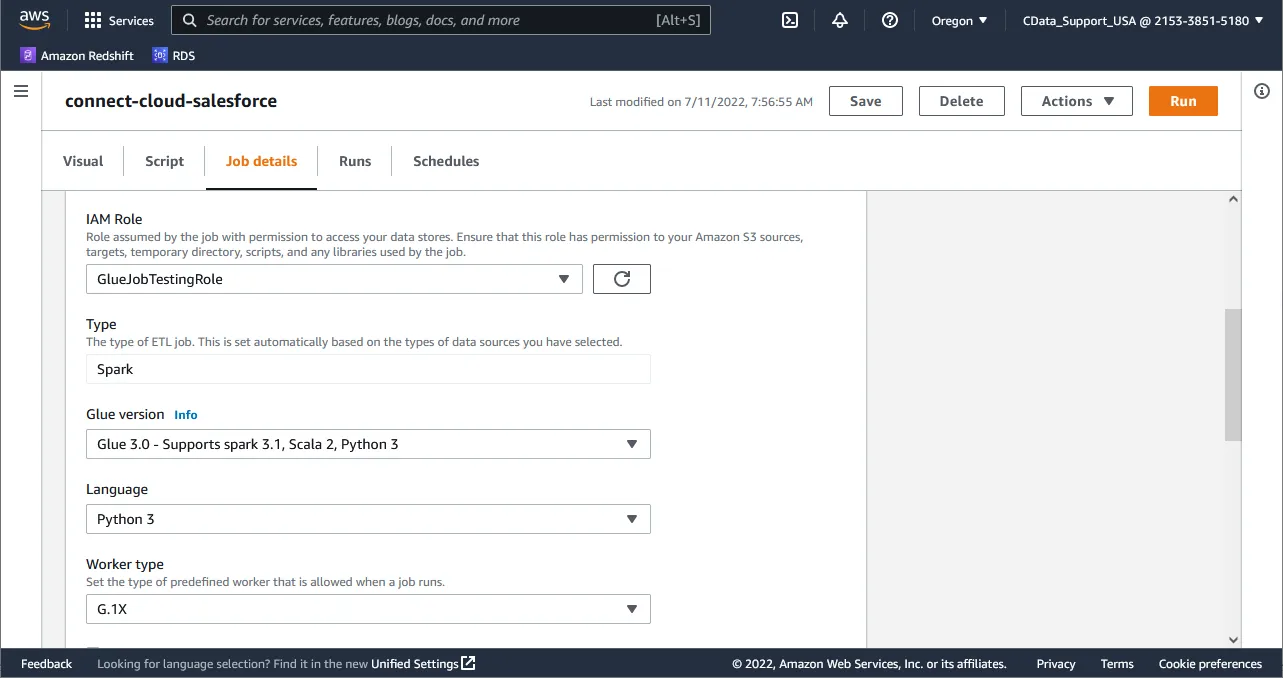The width and height of the screenshot is (1283, 678).
Task: Open the Glue version Info link
Action: (185, 414)
